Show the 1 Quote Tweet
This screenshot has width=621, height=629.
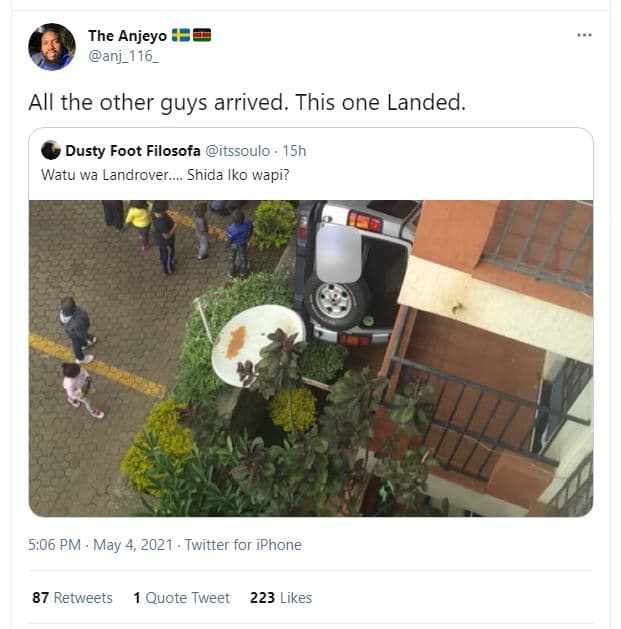click(181, 598)
